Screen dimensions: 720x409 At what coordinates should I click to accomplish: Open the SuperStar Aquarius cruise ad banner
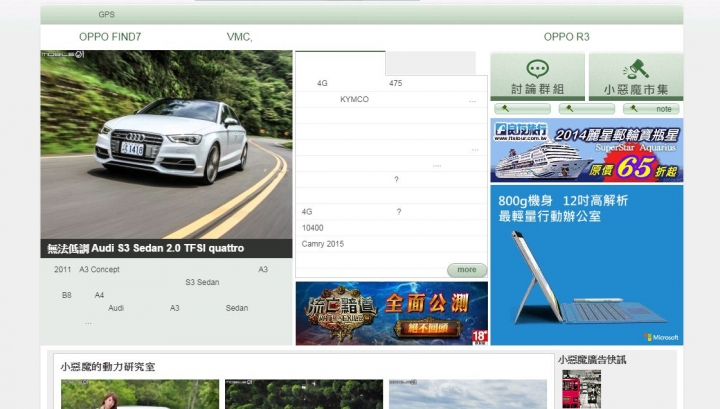click(587, 150)
